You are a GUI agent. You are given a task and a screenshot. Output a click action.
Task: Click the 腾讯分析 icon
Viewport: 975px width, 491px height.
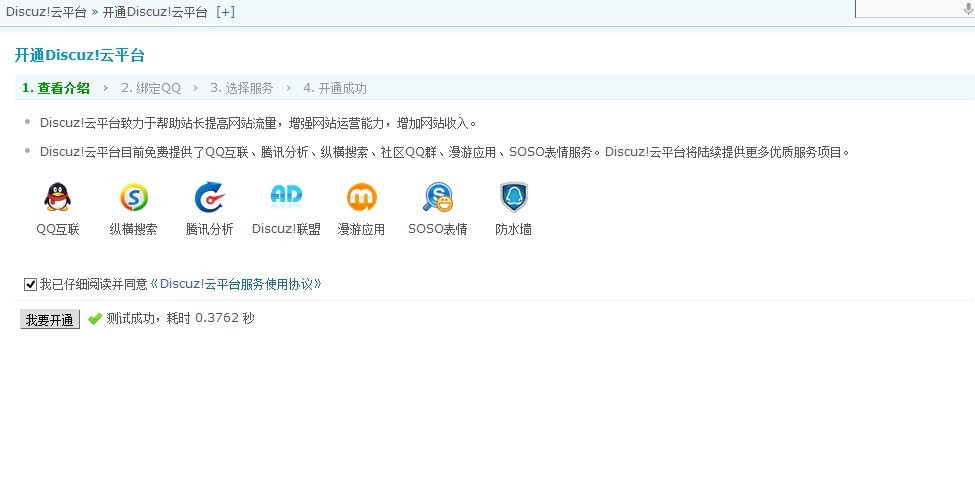[x=210, y=197]
